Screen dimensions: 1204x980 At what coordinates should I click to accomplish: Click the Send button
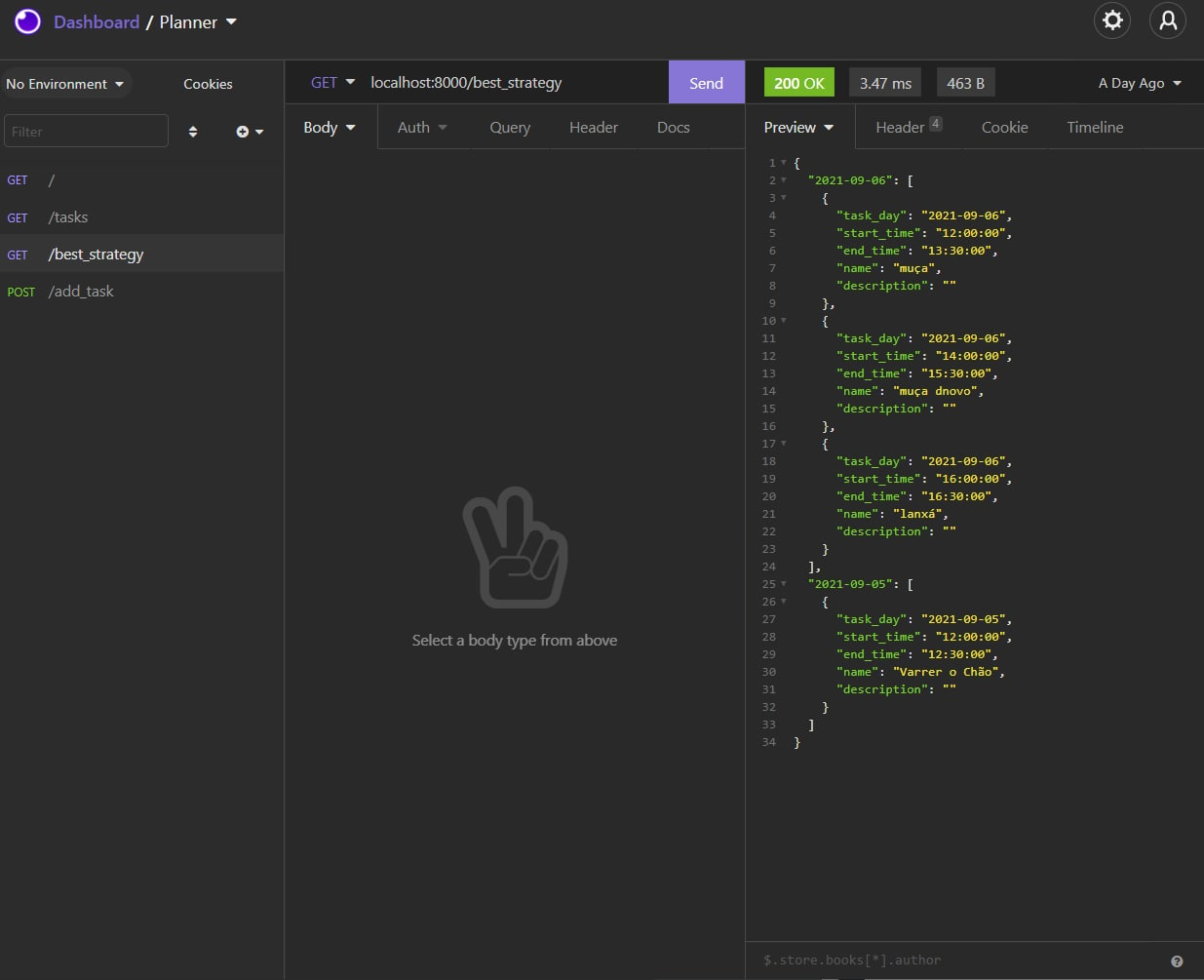click(706, 82)
